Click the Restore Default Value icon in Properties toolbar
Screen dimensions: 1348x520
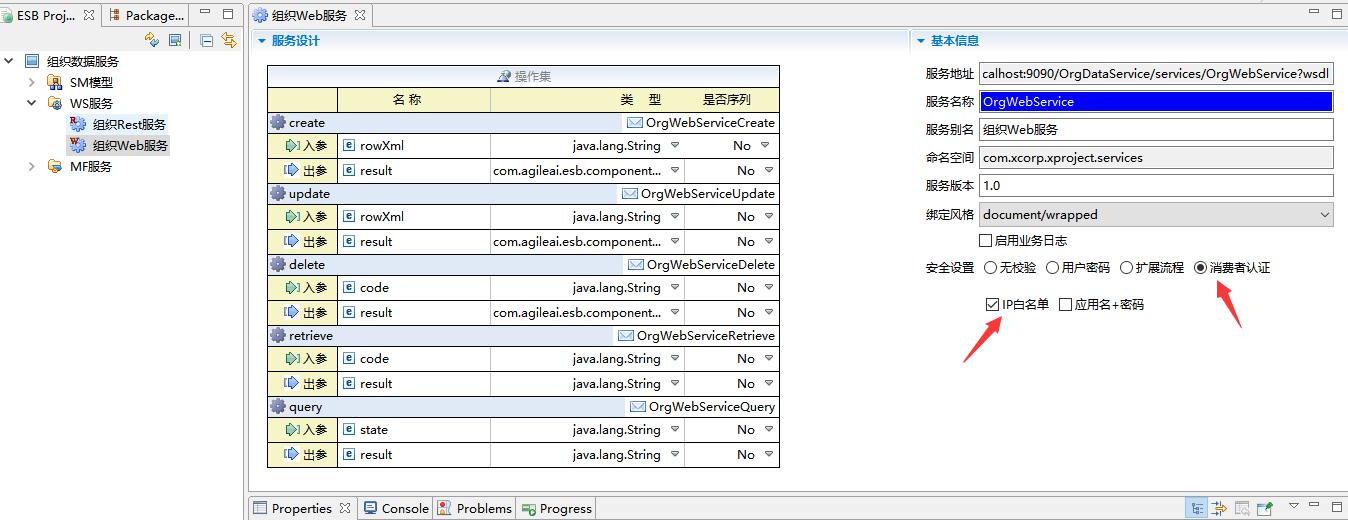pos(1242,508)
